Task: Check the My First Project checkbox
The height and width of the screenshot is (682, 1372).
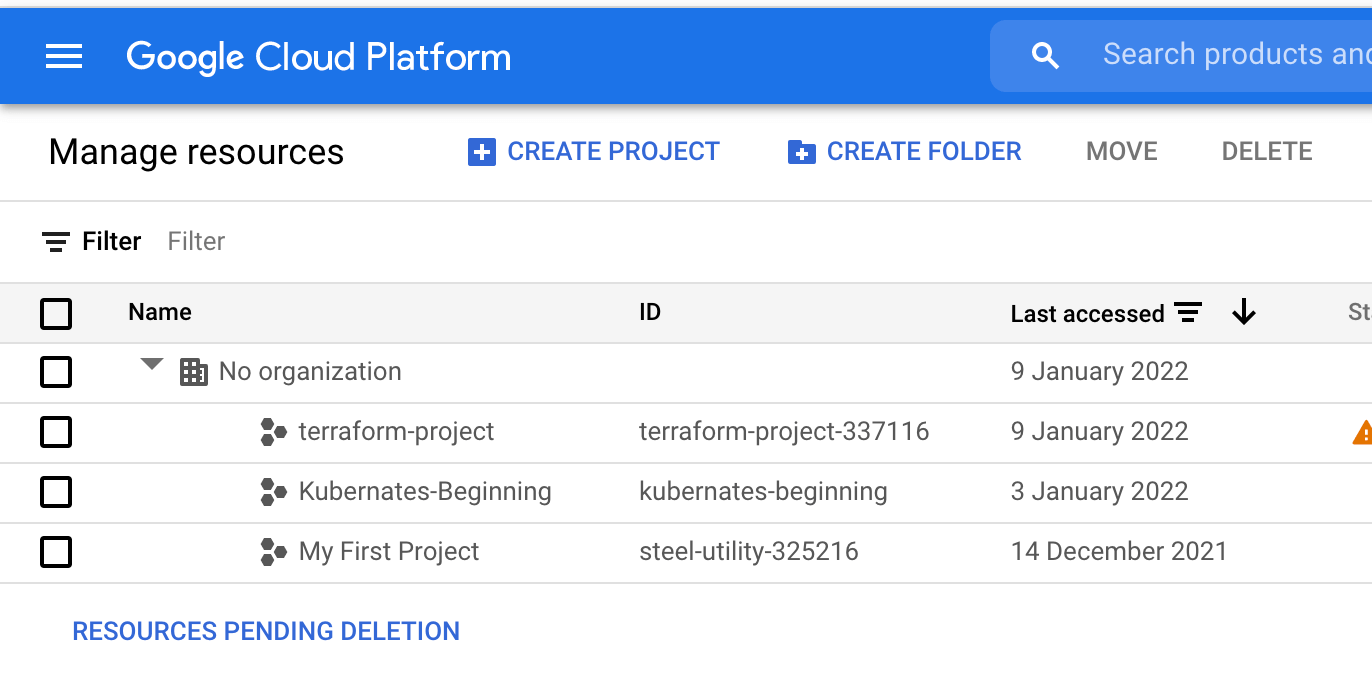Action: (x=56, y=552)
